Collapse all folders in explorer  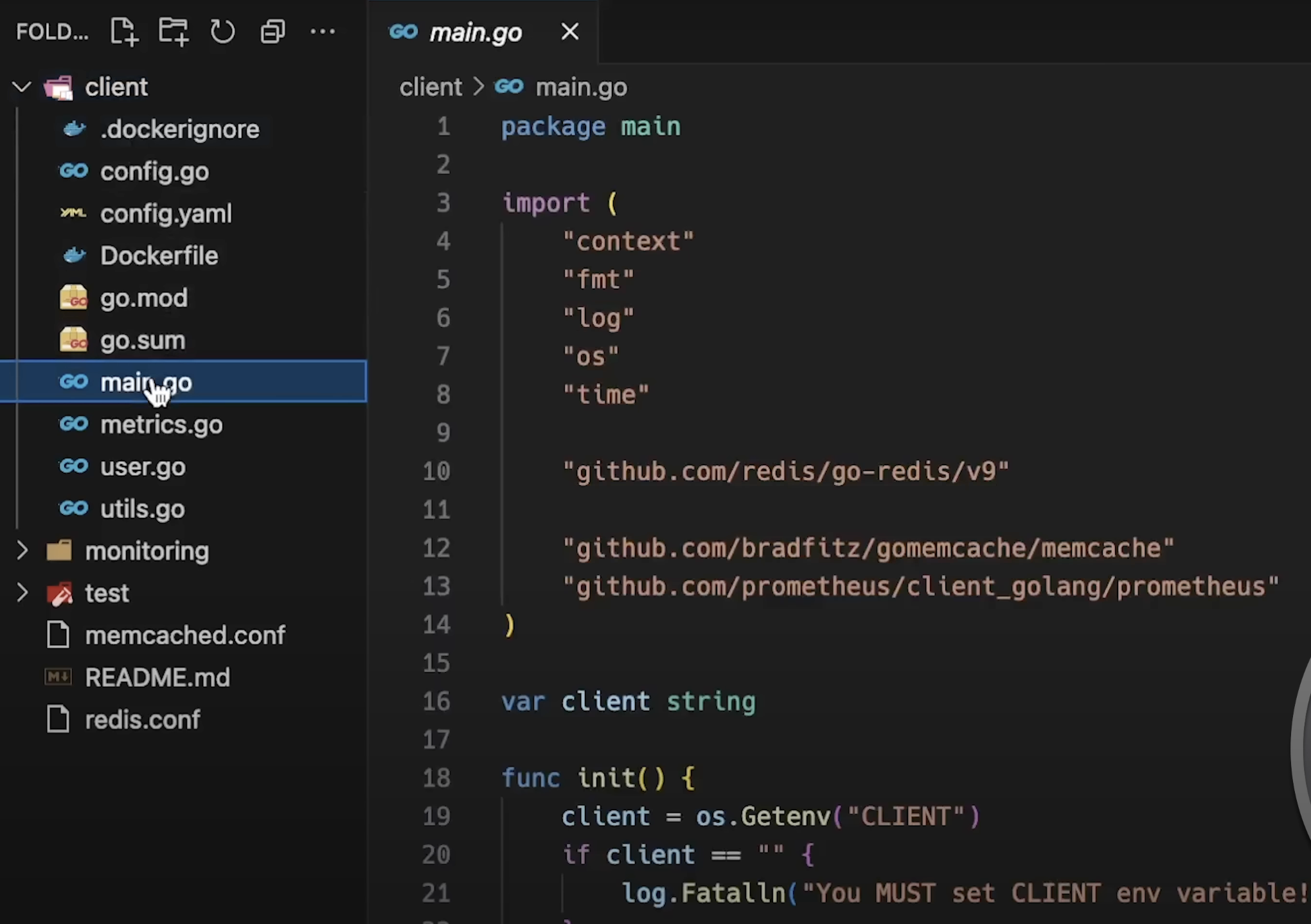(x=272, y=31)
